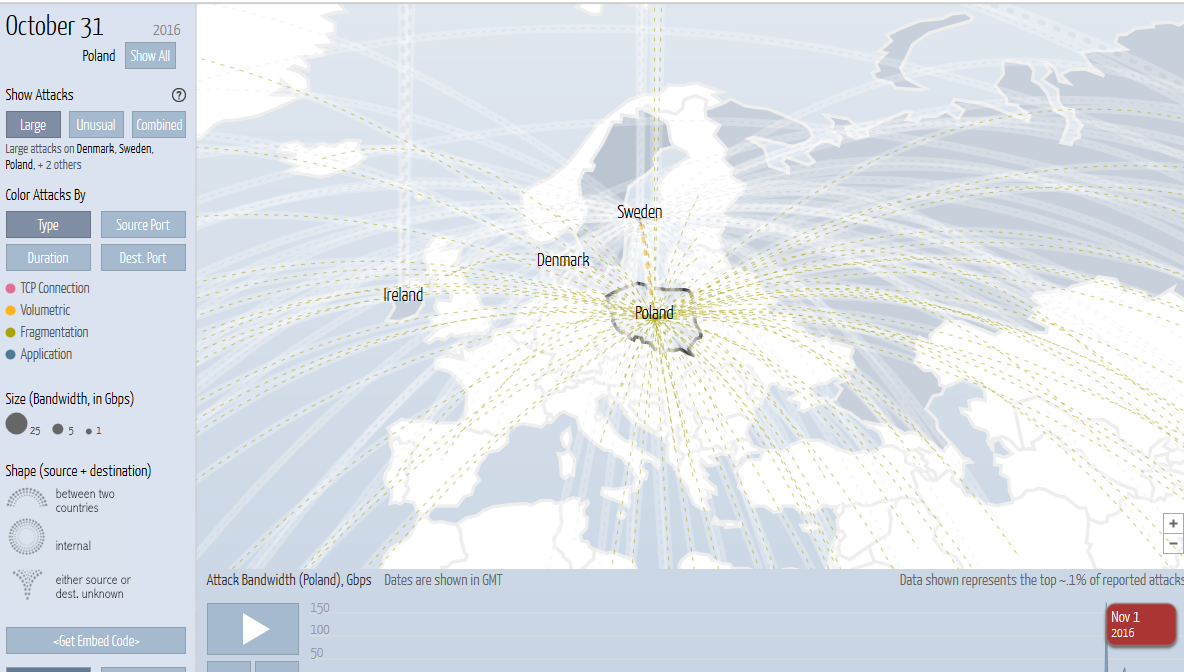Click the internal attack shape icon

click(26, 537)
